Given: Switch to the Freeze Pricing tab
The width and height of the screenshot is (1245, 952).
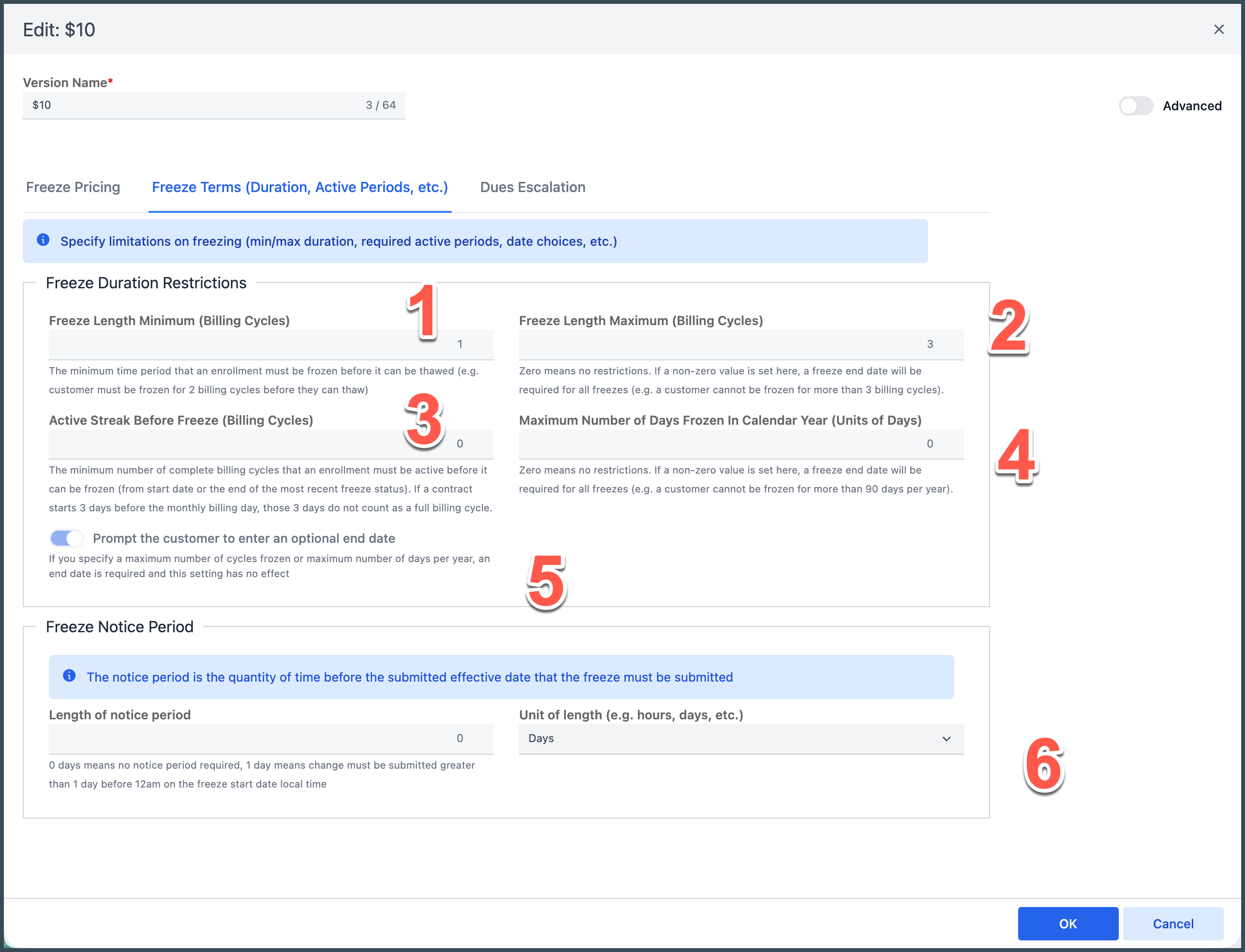Looking at the screenshot, I should point(73,187).
